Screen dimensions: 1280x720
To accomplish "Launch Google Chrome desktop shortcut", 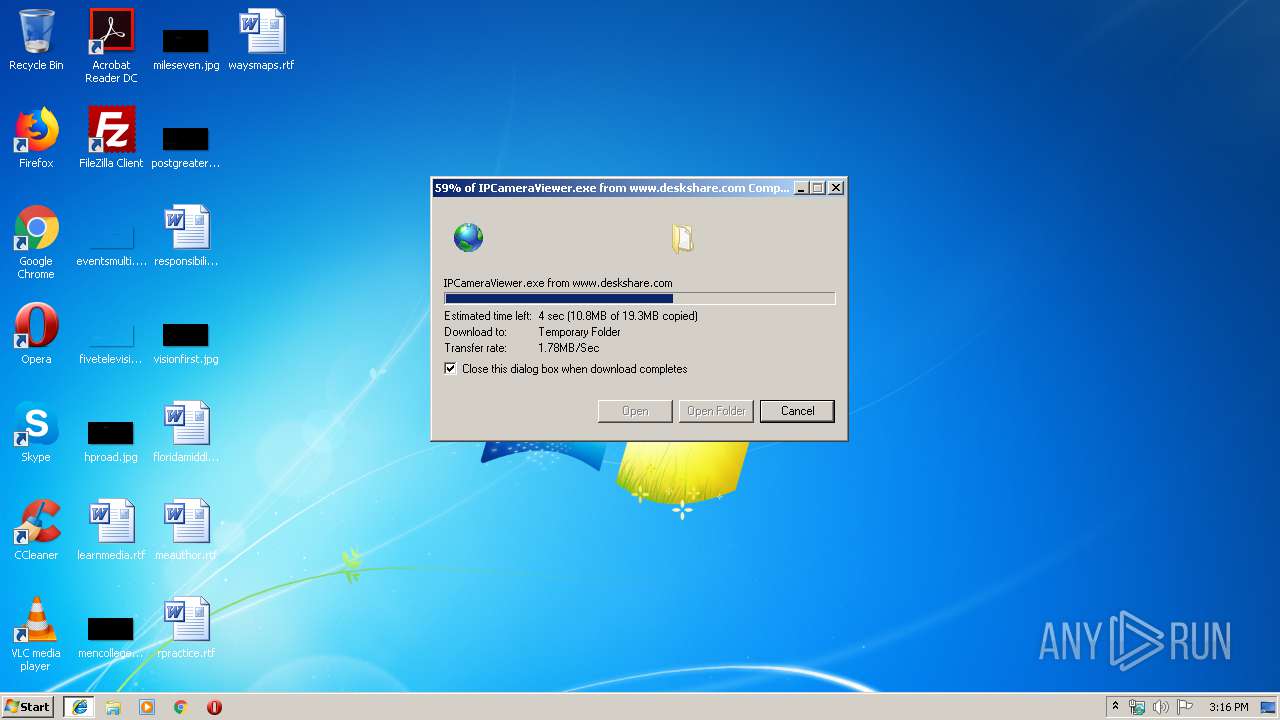I will click(x=36, y=243).
